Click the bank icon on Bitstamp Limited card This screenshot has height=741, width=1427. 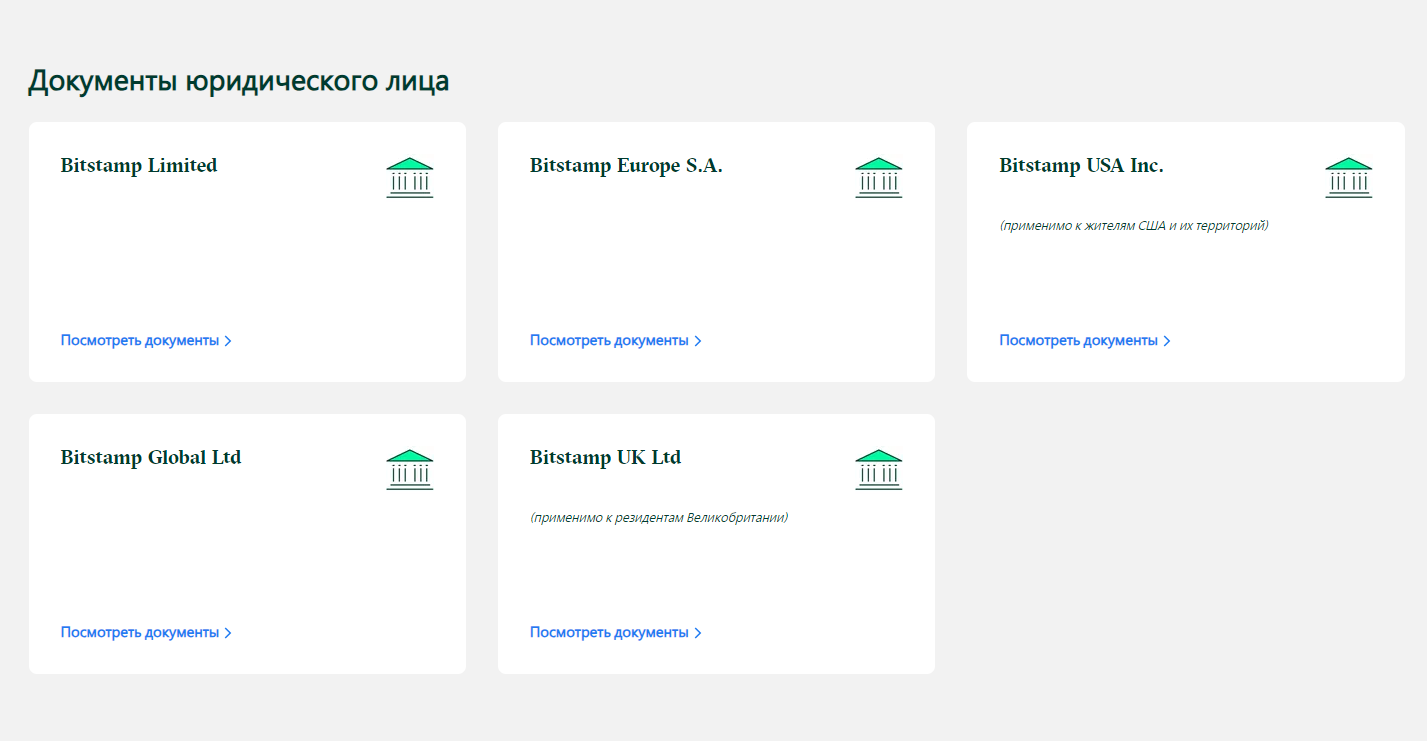pyautogui.click(x=410, y=178)
